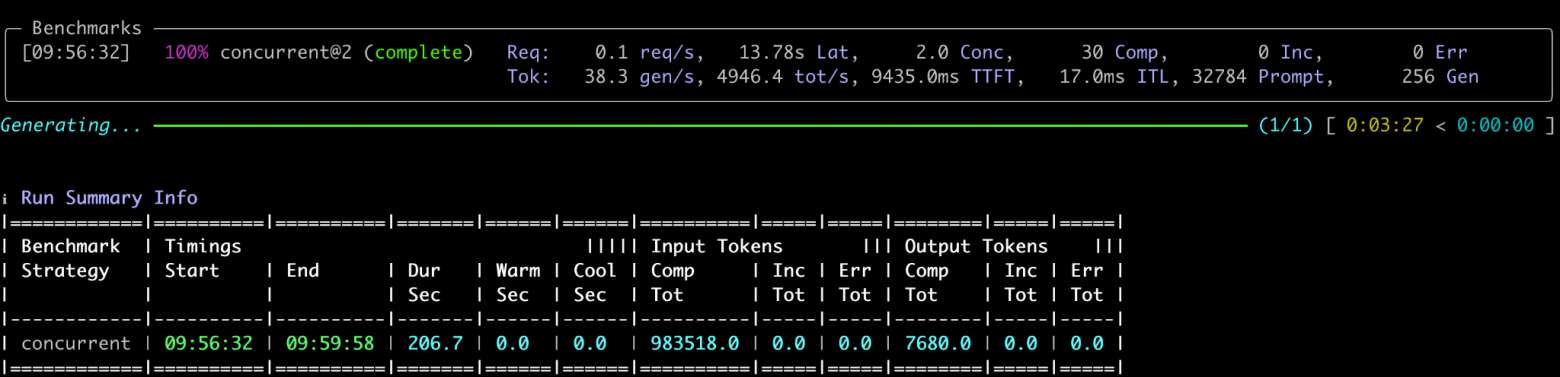
Task: Click the '0 Err' error count
Action: point(1439,52)
